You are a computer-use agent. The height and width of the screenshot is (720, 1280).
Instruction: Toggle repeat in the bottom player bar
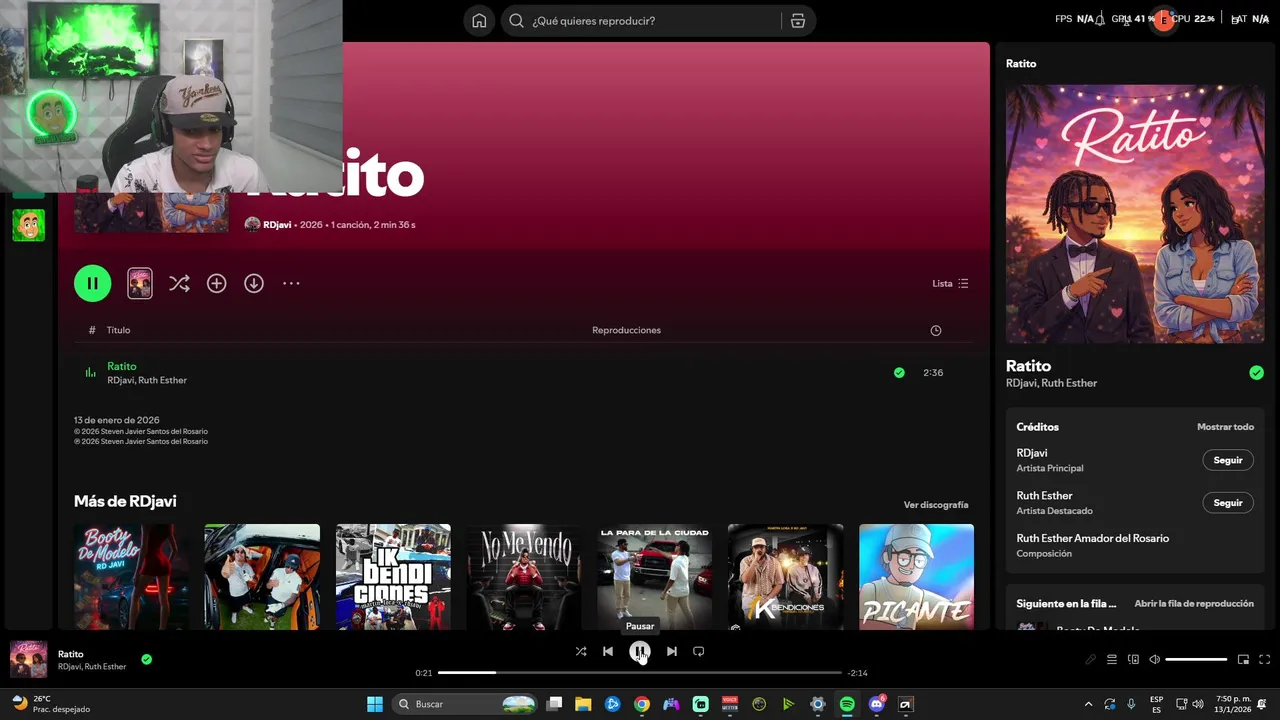(699, 652)
